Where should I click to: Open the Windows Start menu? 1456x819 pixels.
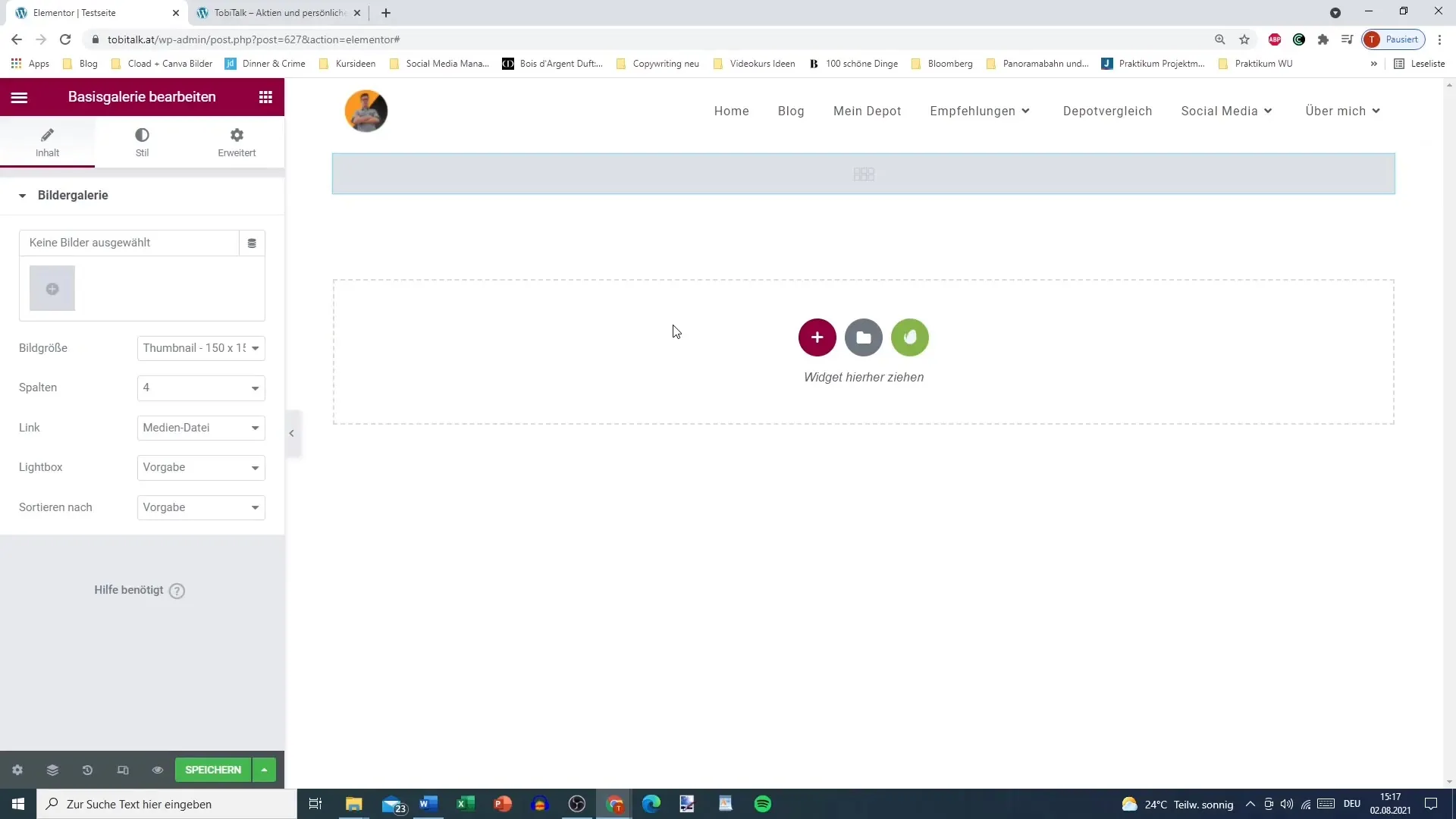18,804
